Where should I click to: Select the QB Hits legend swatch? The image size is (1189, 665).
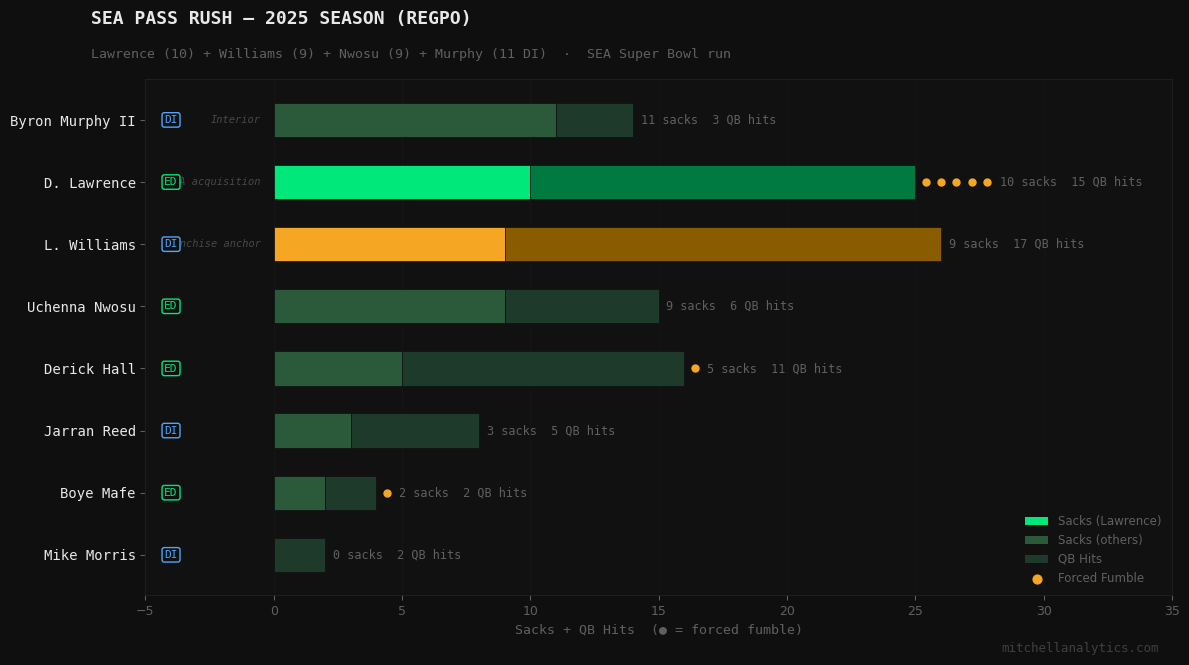pyautogui.click(x=1036, y=559)
